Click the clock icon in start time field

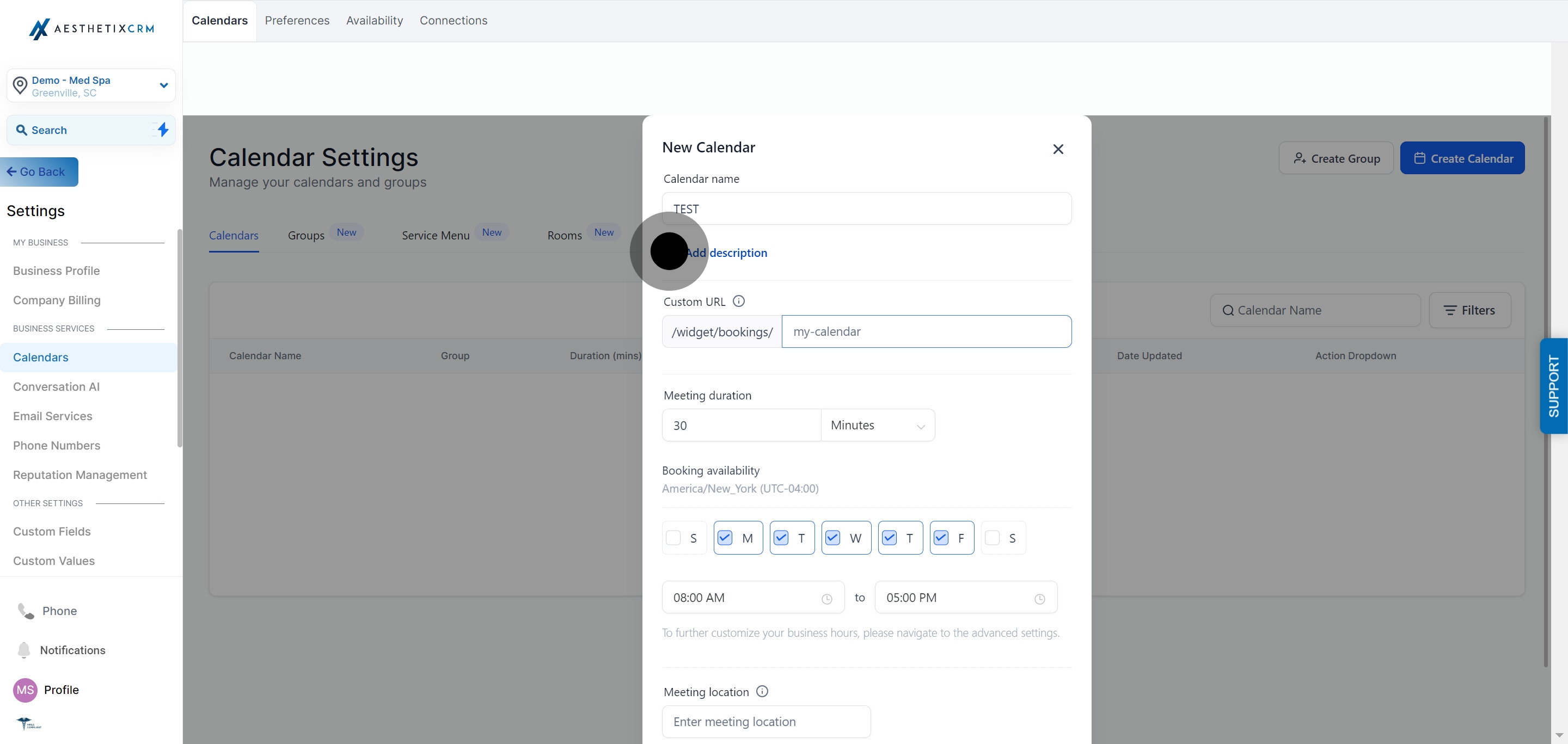click(826, 599)
